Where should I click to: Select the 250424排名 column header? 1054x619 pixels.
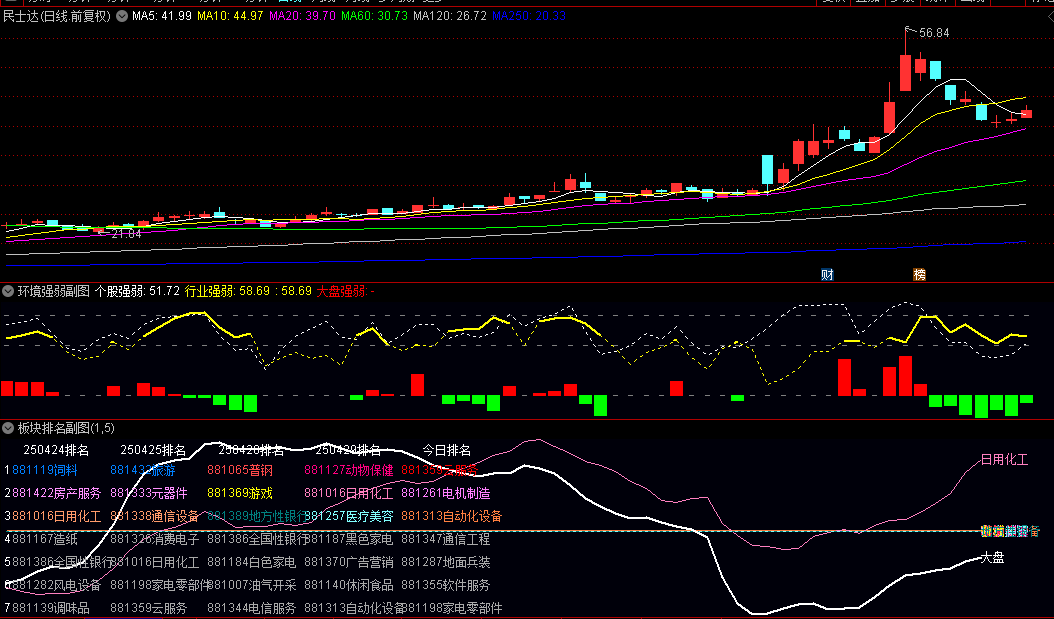(x=56, y=450)
